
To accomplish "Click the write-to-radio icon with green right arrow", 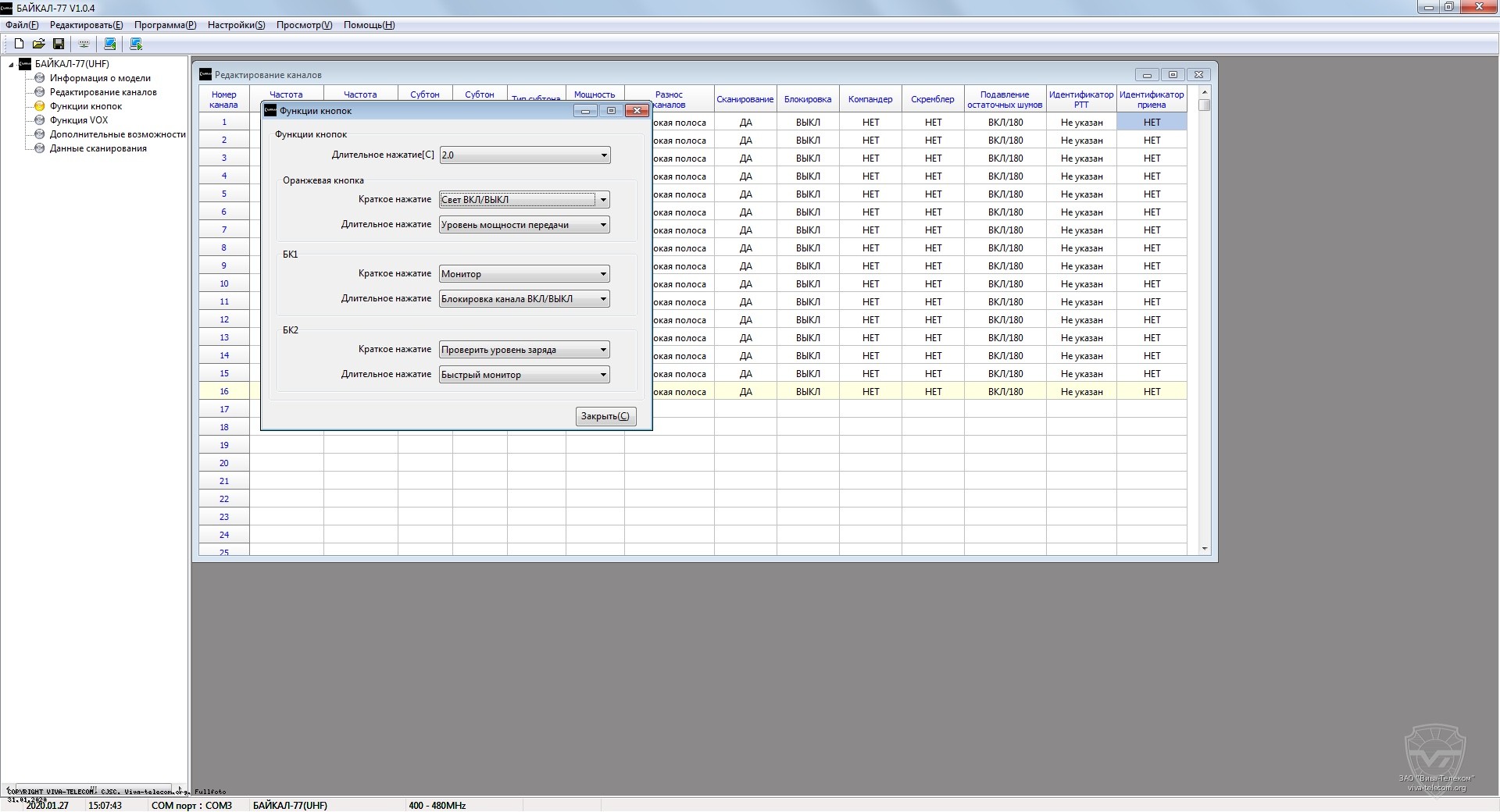I will (136, 44).
